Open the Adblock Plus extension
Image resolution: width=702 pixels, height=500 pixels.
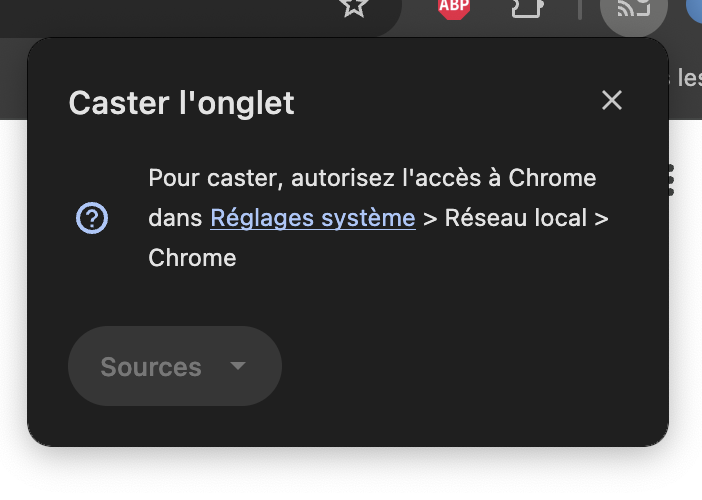tap(454, 8)
